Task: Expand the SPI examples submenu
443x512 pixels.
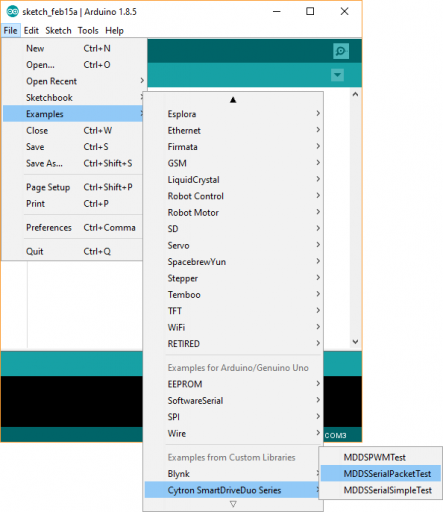Action: click(x=233, y=417)
